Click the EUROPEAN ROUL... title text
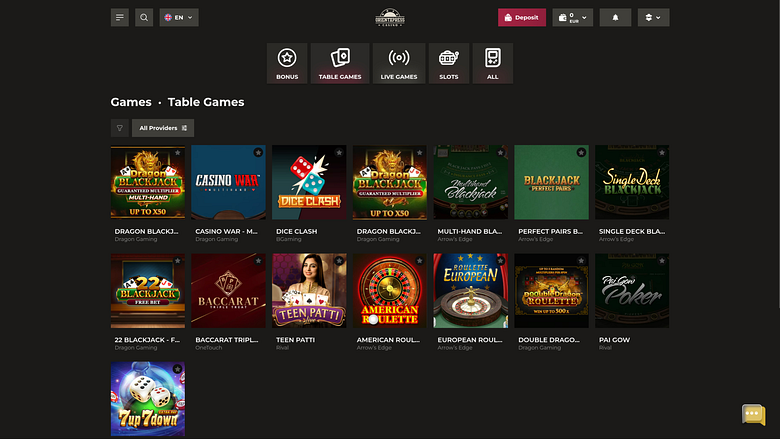Image resolution: width=780 pixels, height=439 pixels. point(470,340)
